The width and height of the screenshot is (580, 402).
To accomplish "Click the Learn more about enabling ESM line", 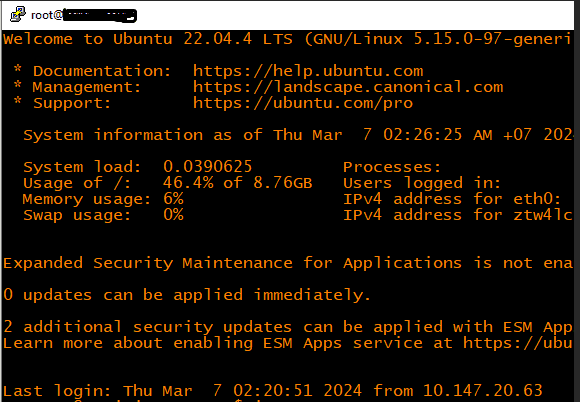I will point(287,343).
